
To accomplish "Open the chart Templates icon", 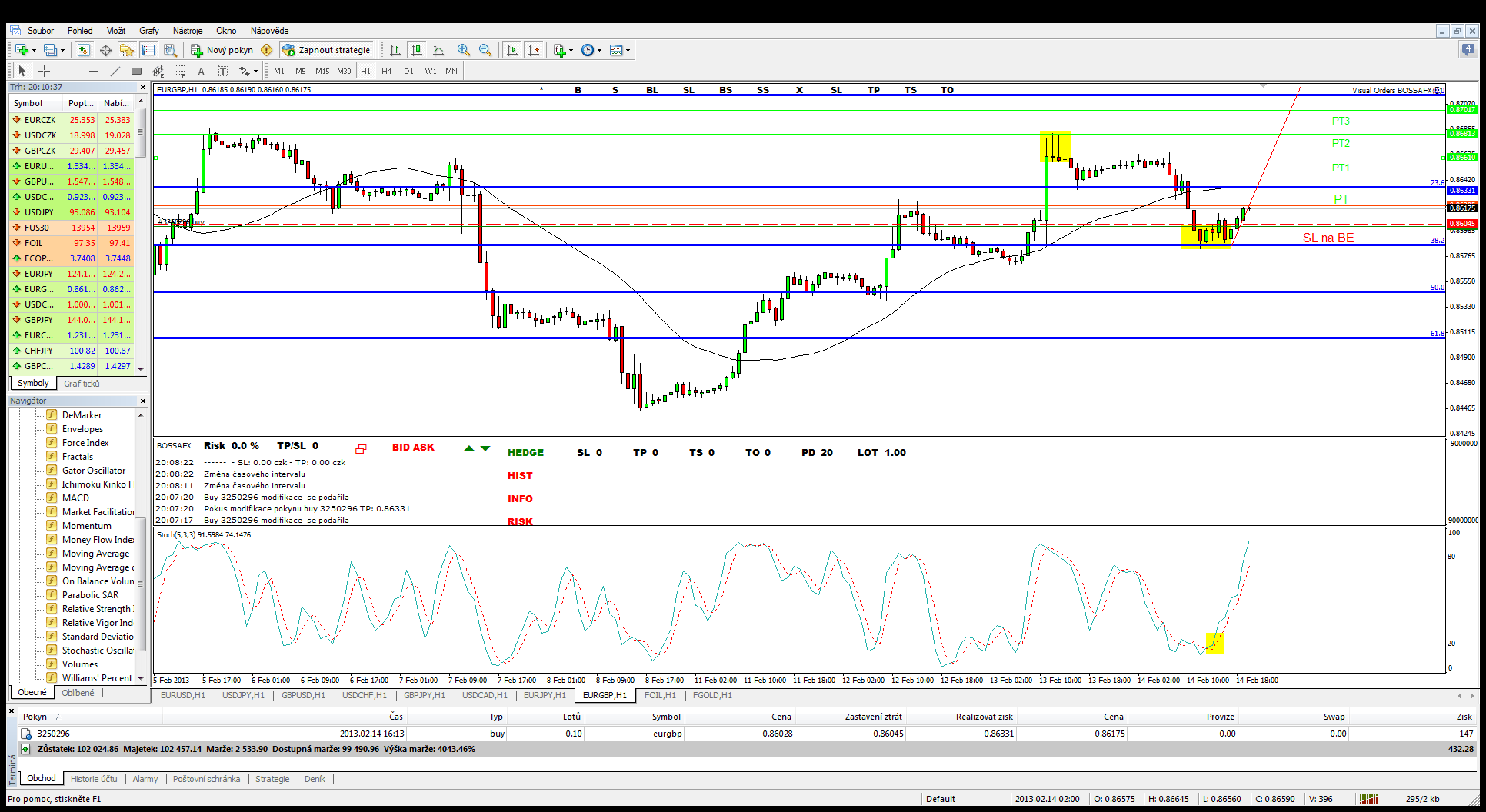I will pos(616,50).
